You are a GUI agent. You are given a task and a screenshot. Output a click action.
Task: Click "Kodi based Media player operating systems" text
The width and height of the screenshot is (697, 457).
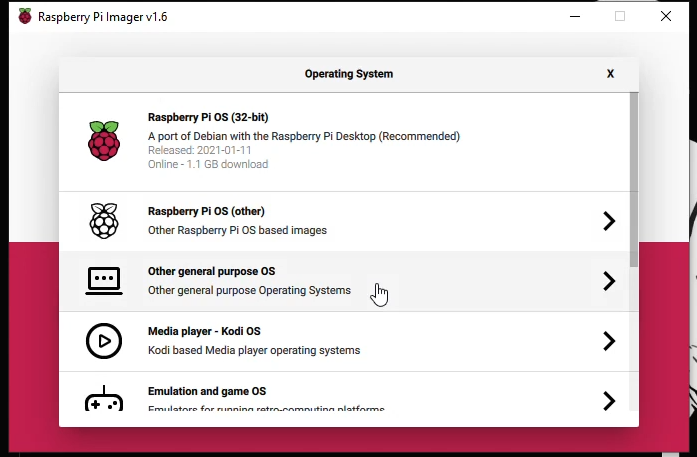point(254,350)
